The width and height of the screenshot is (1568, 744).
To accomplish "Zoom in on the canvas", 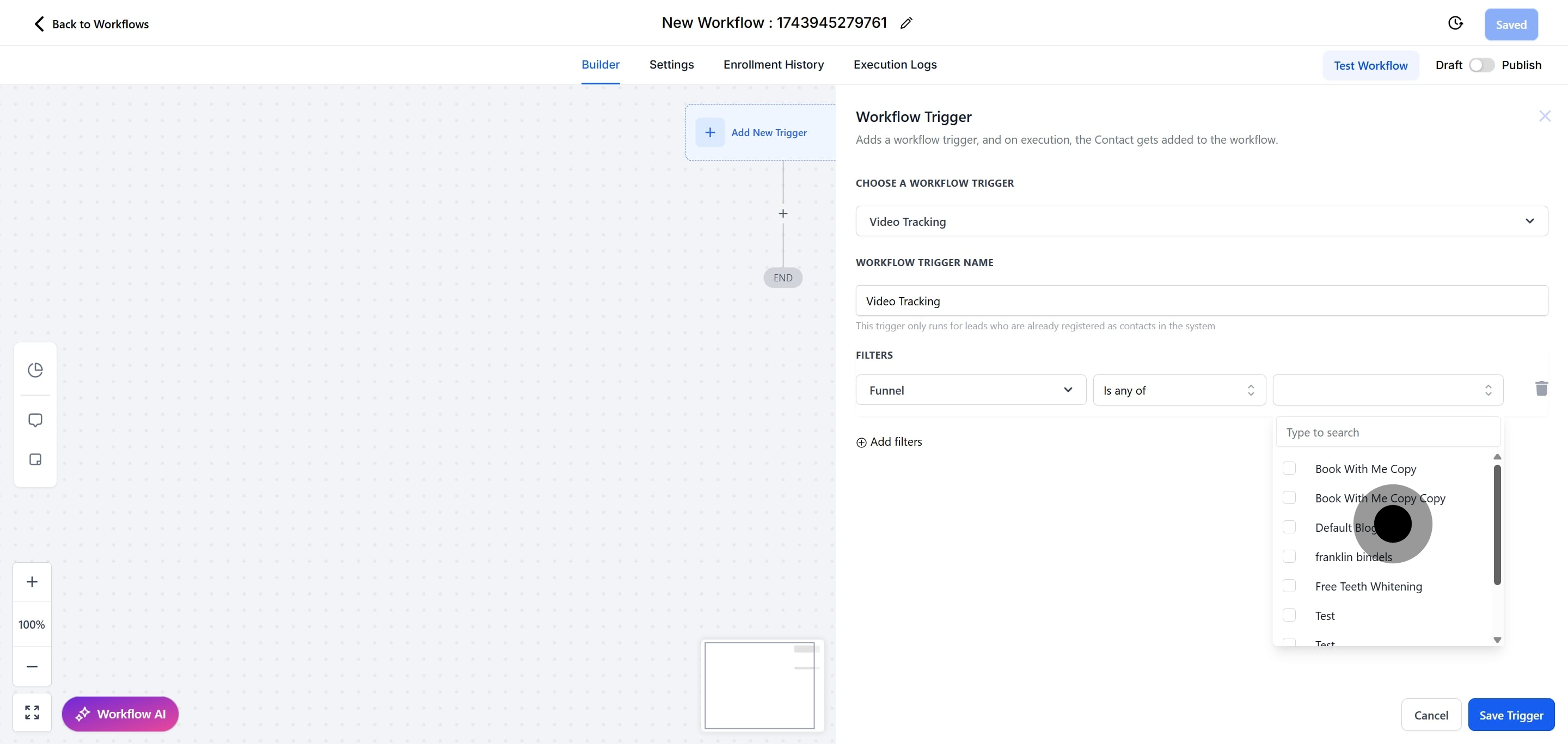I will [x=32, y=582].
